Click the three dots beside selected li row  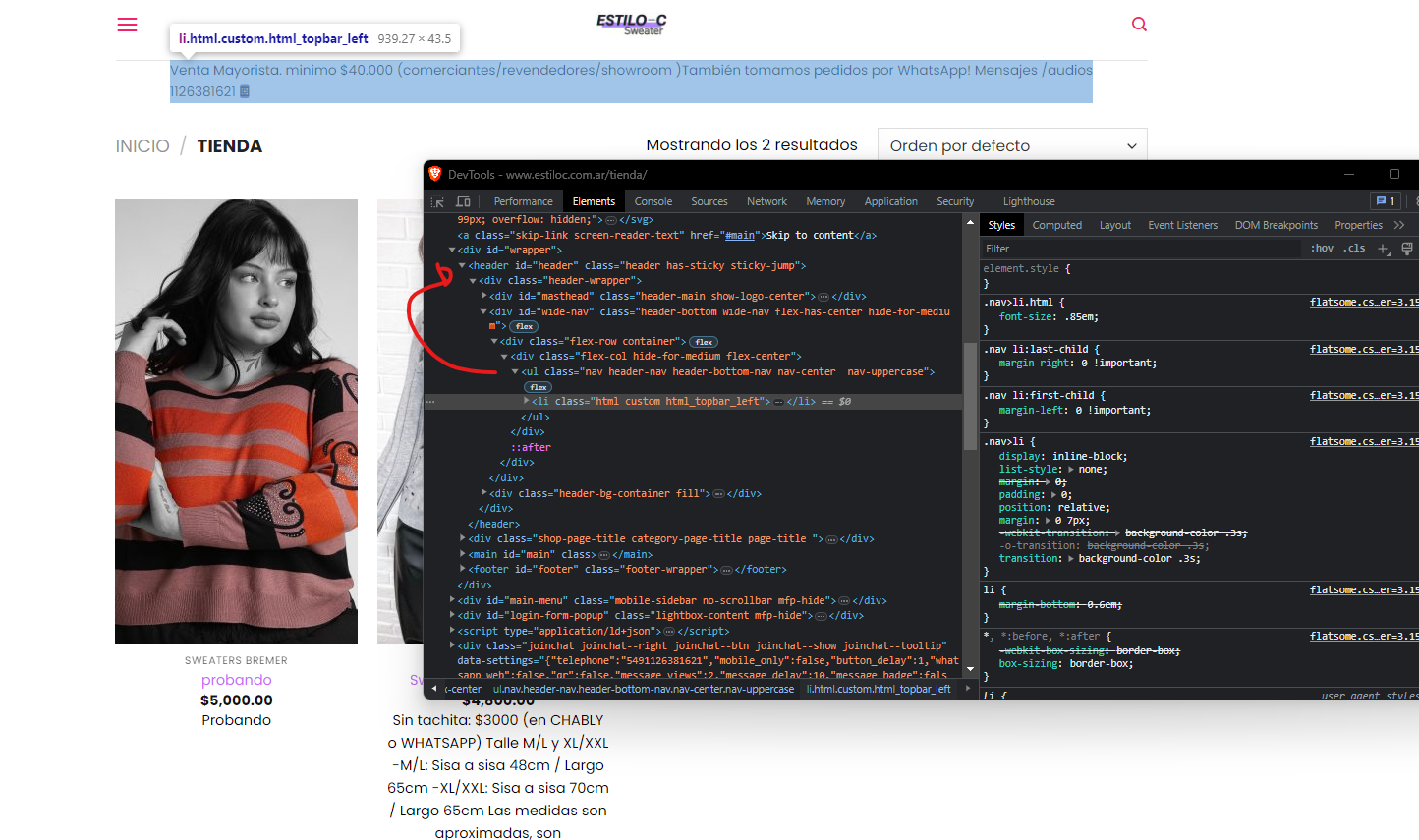[x=430, y=402]
